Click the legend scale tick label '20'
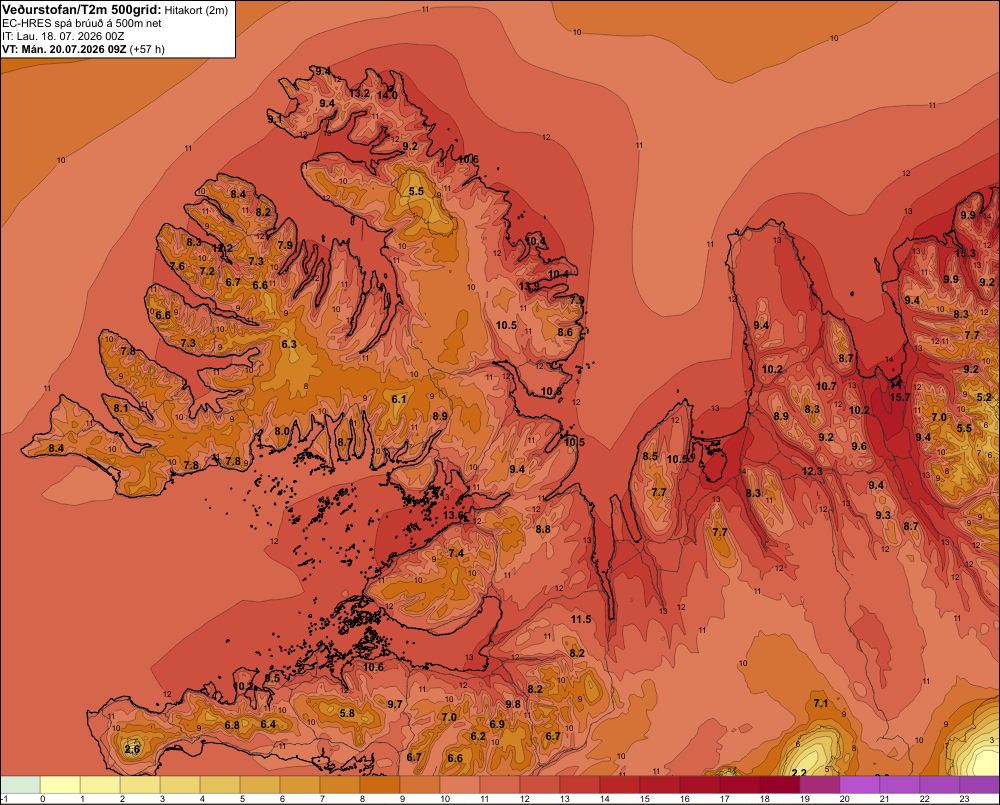The image size is (1000, 805). tap(844, 799)
